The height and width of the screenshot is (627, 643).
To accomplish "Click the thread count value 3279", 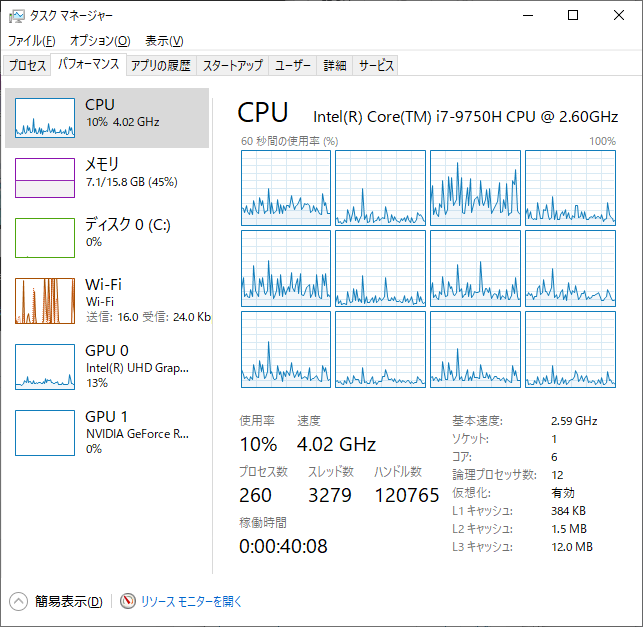I will coord(330,495).
